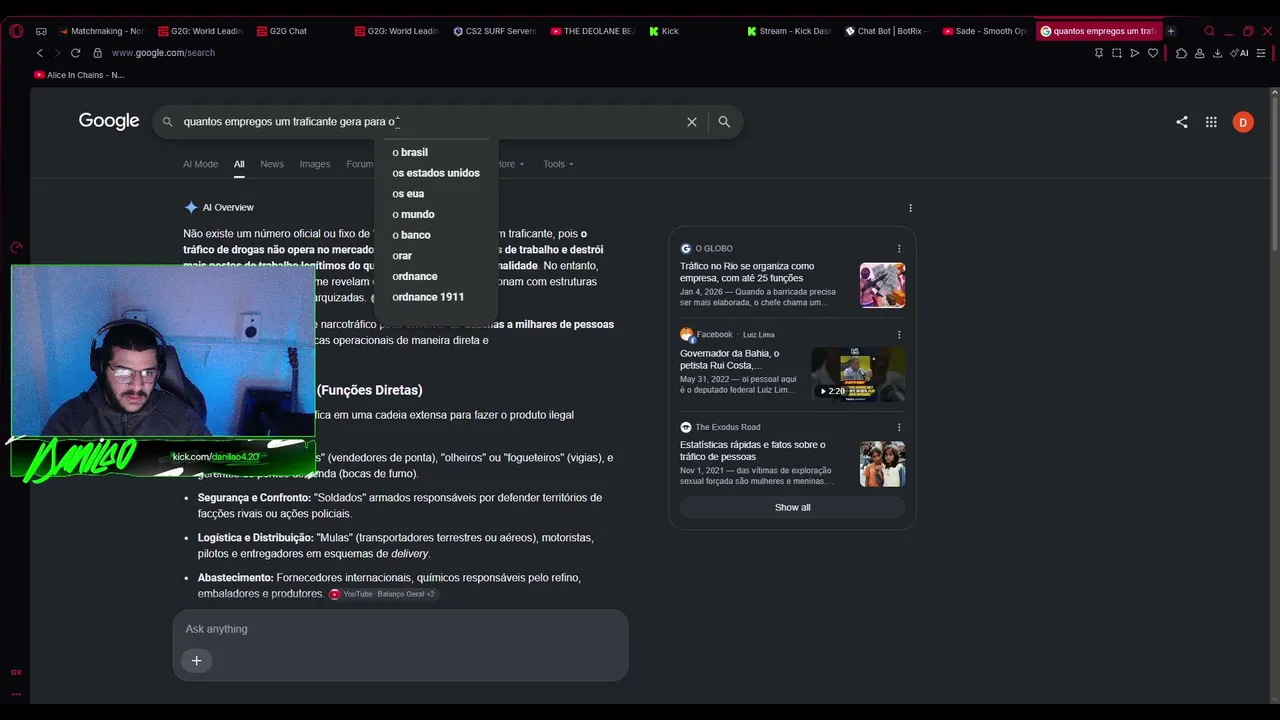Viewport: 1280px width, 720px height.
Task: Choose the 'os estados unidos' suggestion
Action: tap(436, 173)
